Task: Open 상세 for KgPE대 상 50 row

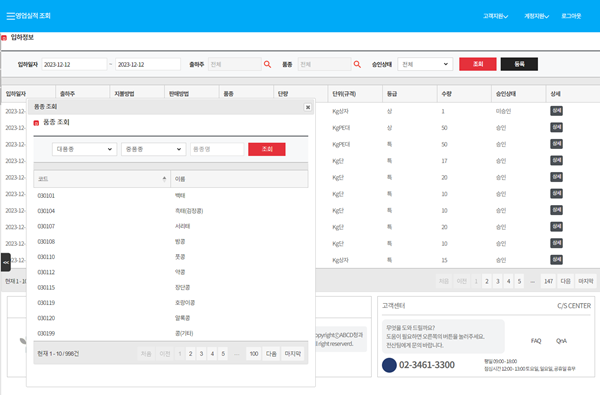Action: [556, 127]
